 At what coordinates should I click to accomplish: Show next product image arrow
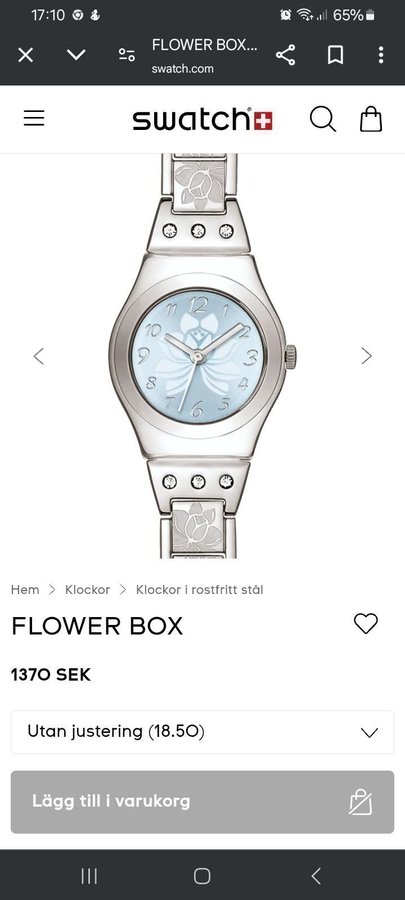366,356
